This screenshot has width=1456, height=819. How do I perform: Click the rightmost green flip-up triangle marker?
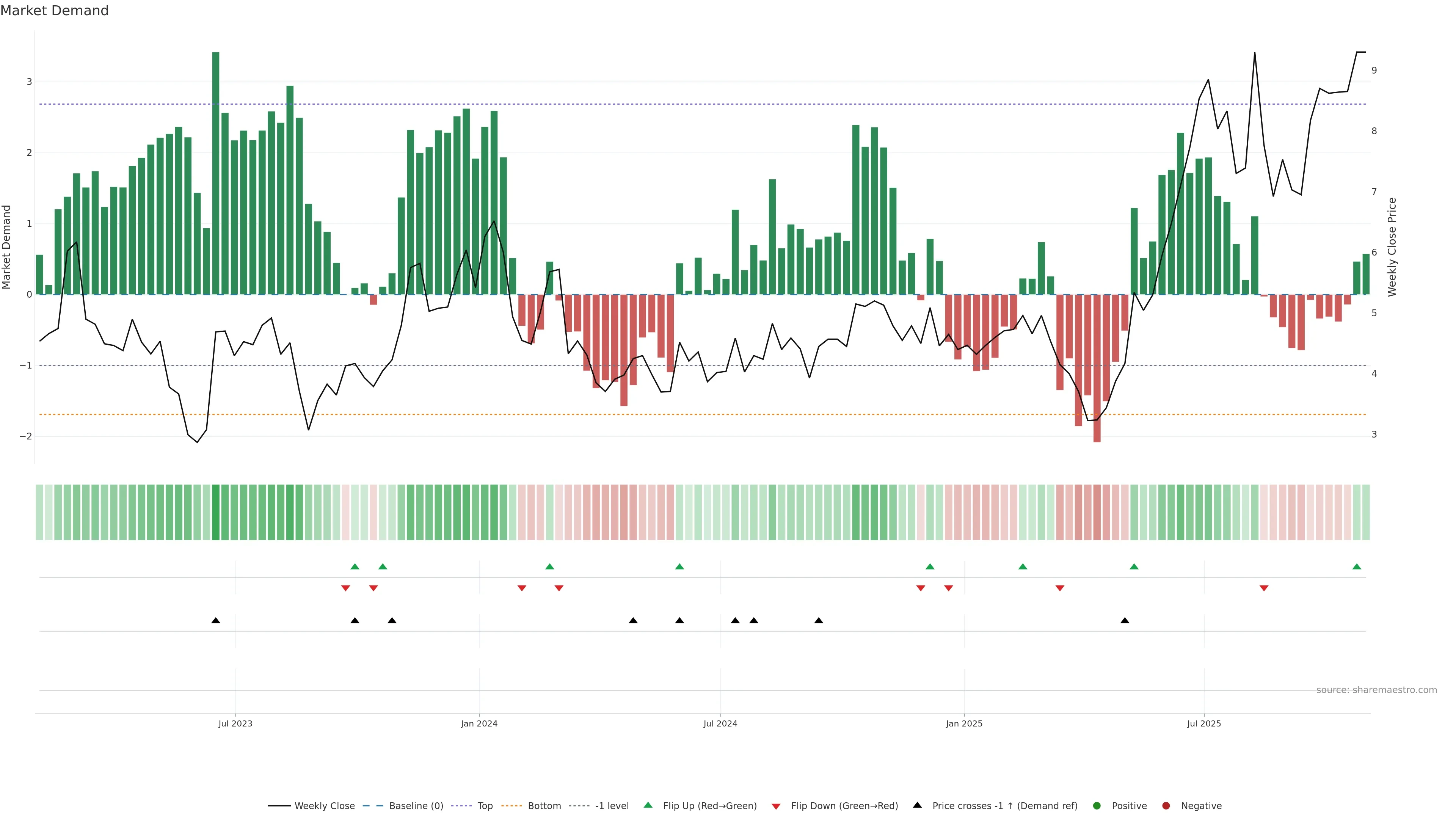(x=1357, y=566)
